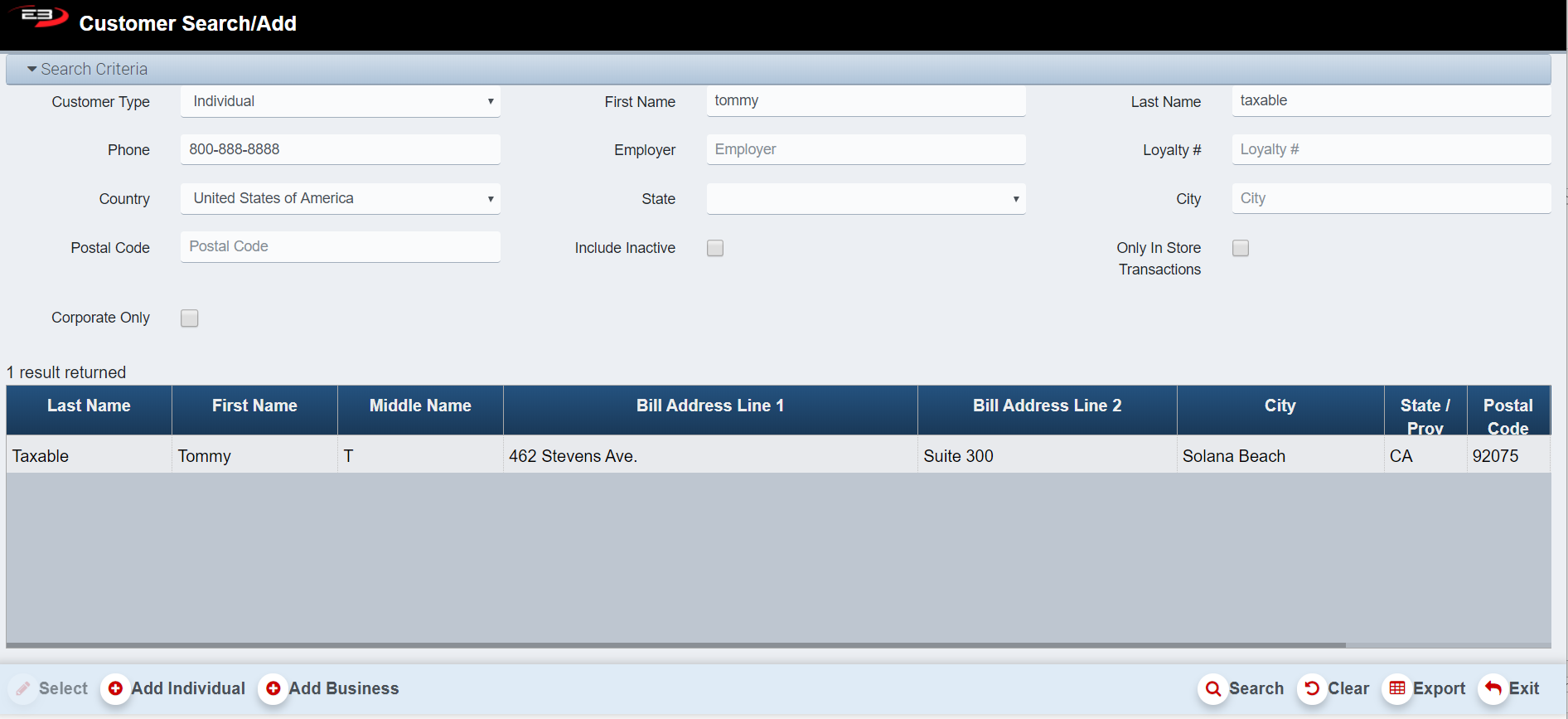Expand the State dropdown
The image size is (1568, 719).
tap(865, 199)
